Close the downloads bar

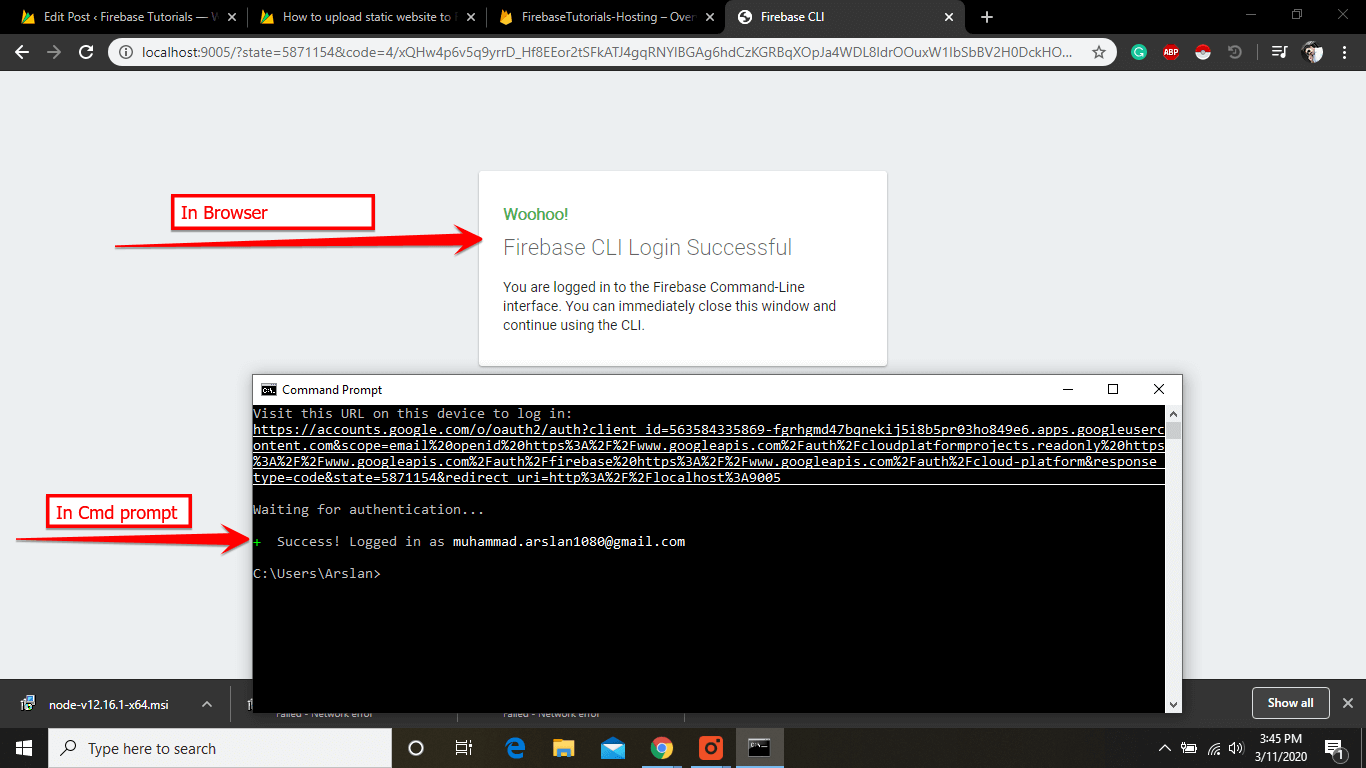(1347, 703)
